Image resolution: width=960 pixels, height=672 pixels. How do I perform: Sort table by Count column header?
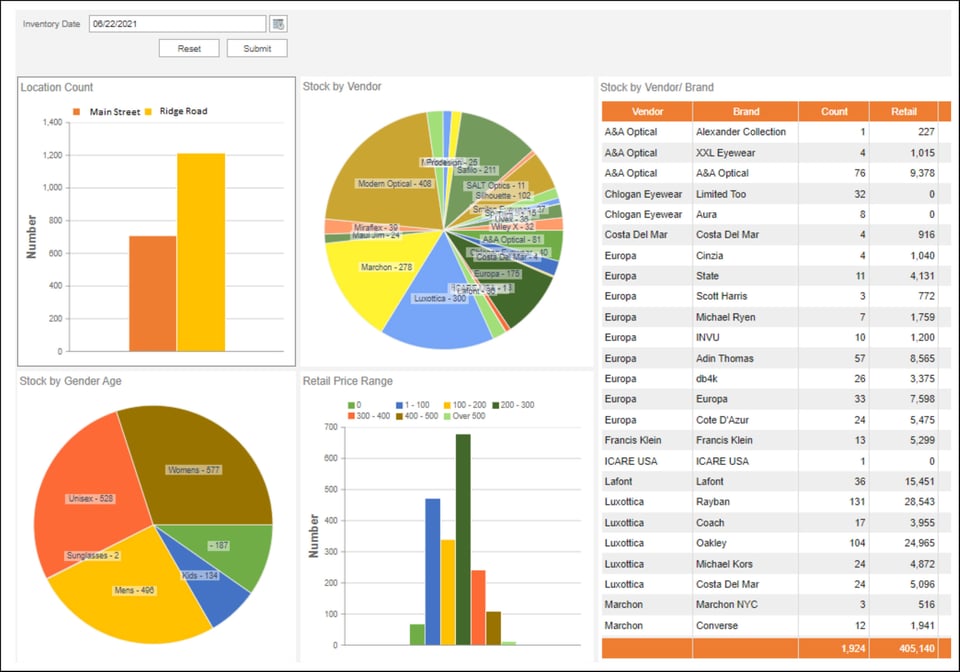coord(834,111)
